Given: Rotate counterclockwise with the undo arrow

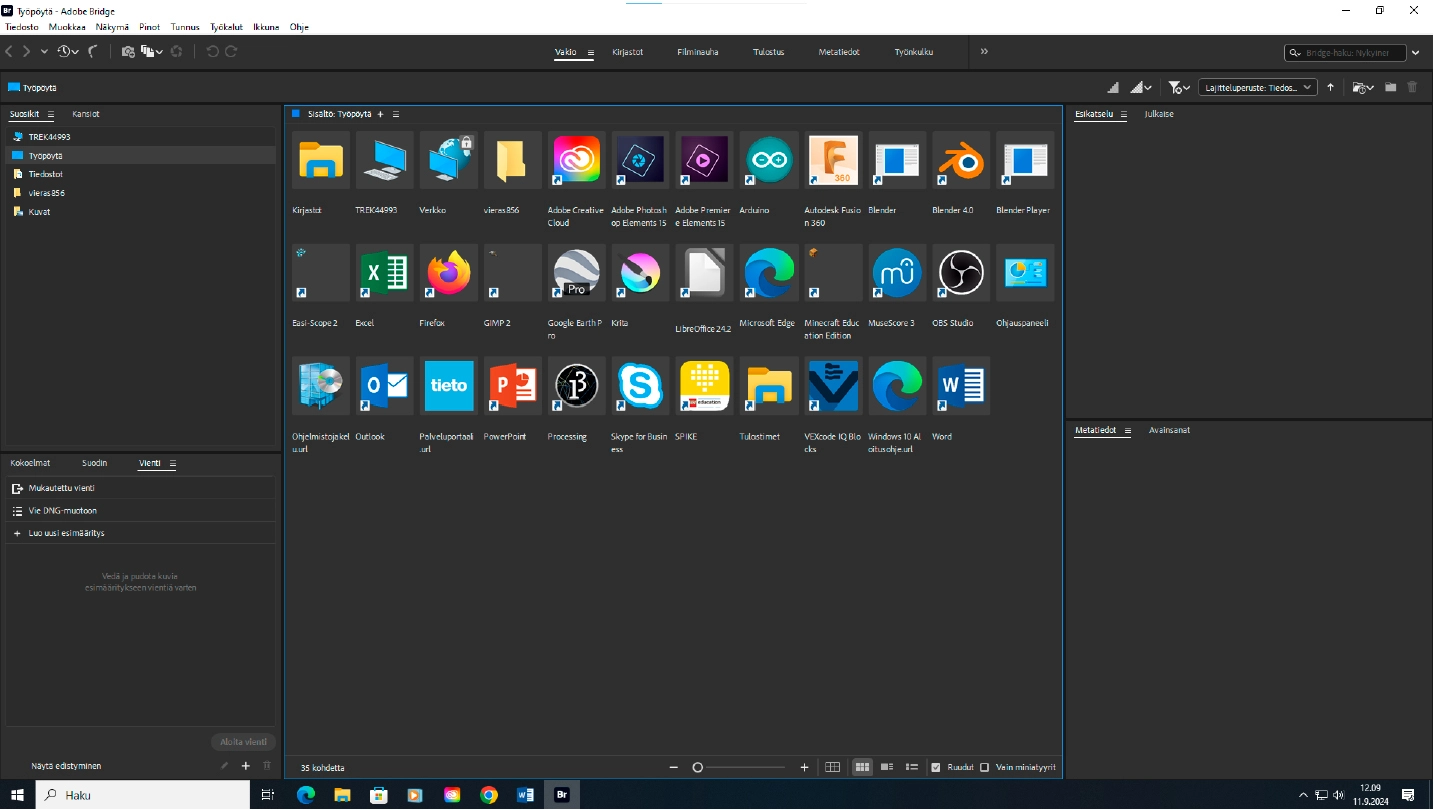Looking at the screenshot, I should click(212, 51).
